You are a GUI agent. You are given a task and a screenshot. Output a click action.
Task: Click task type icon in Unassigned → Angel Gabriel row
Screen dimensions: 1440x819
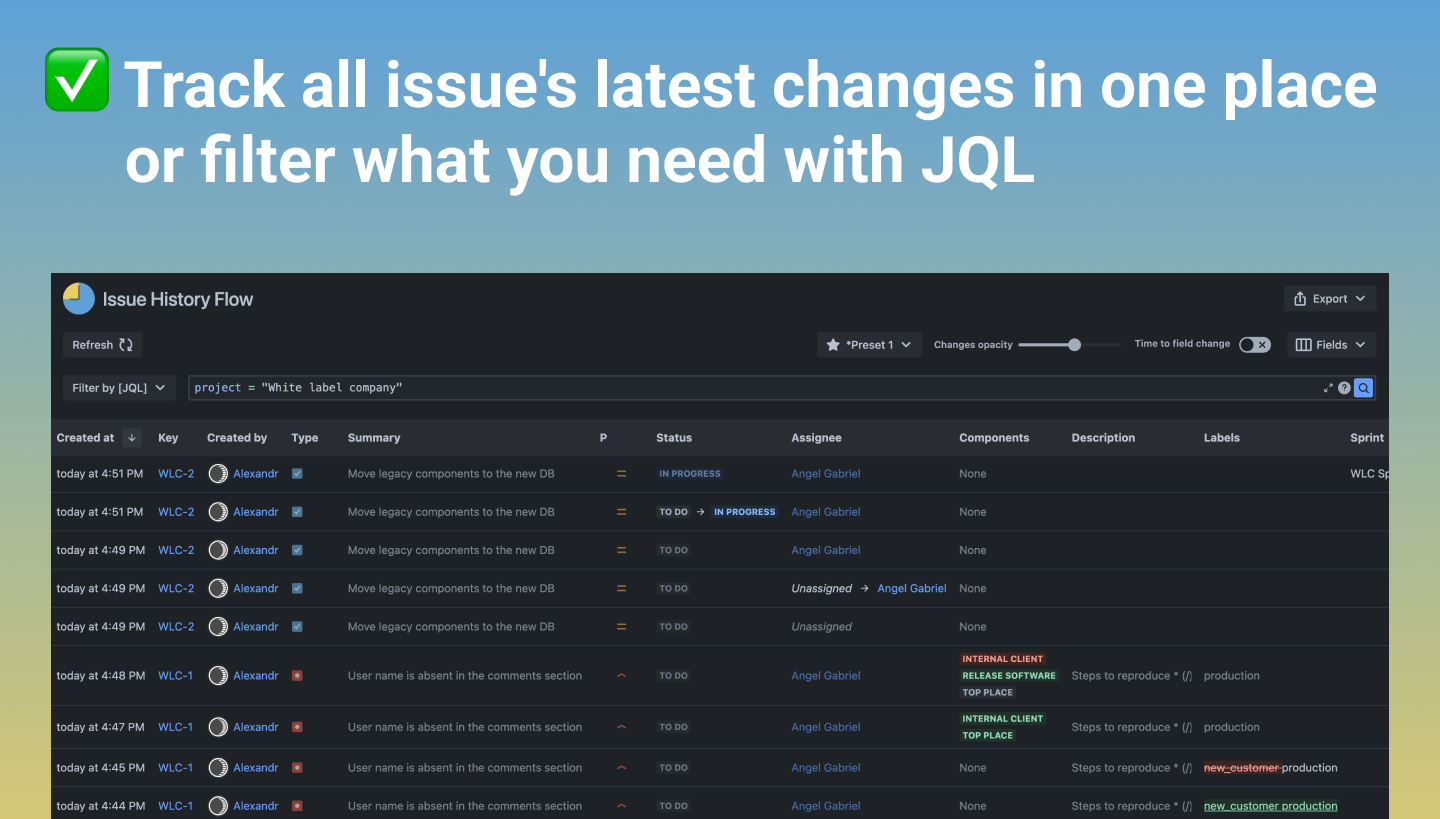[x=297, y=589]
